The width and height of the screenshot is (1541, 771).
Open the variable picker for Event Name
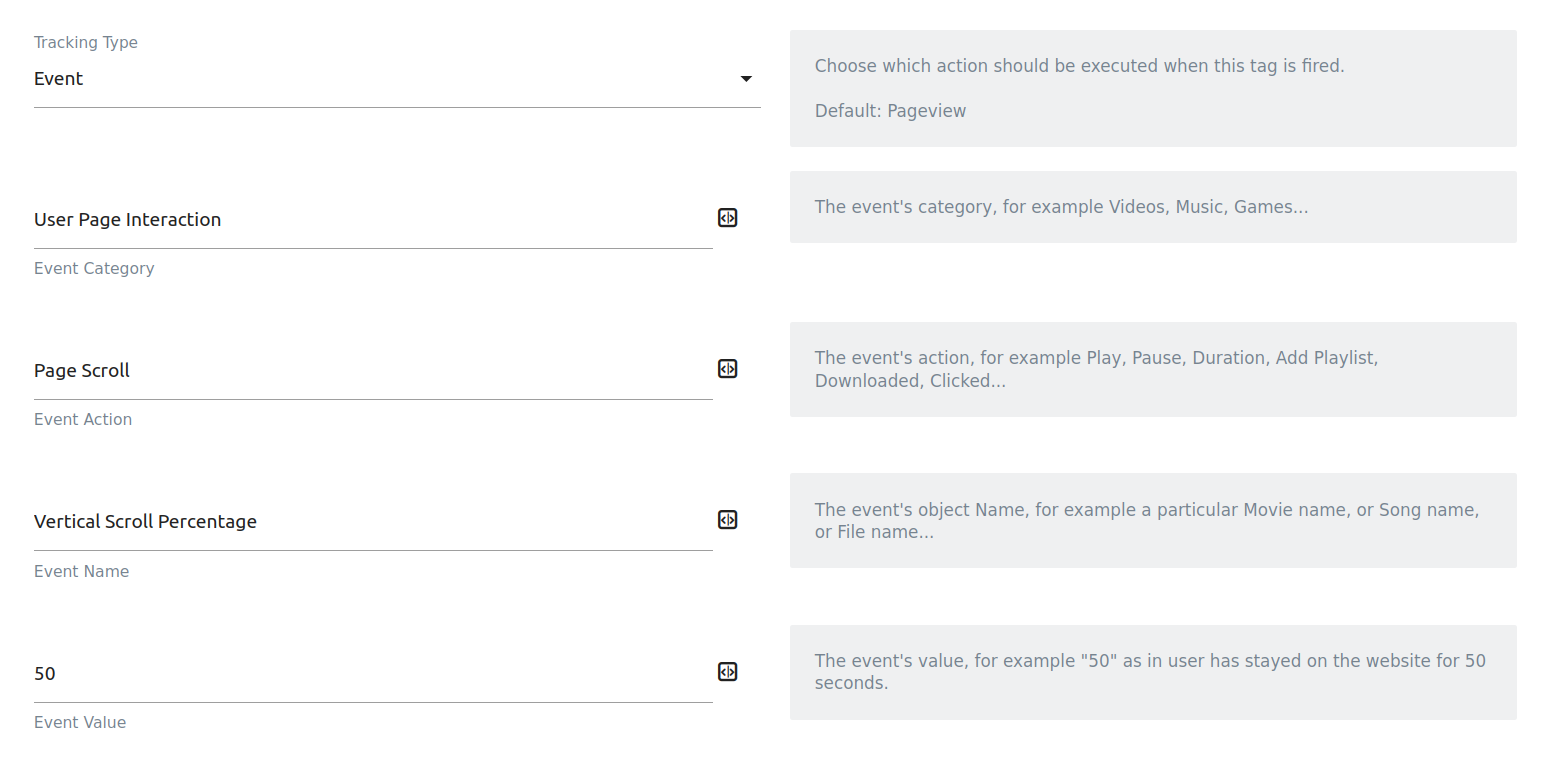(727, 520)
